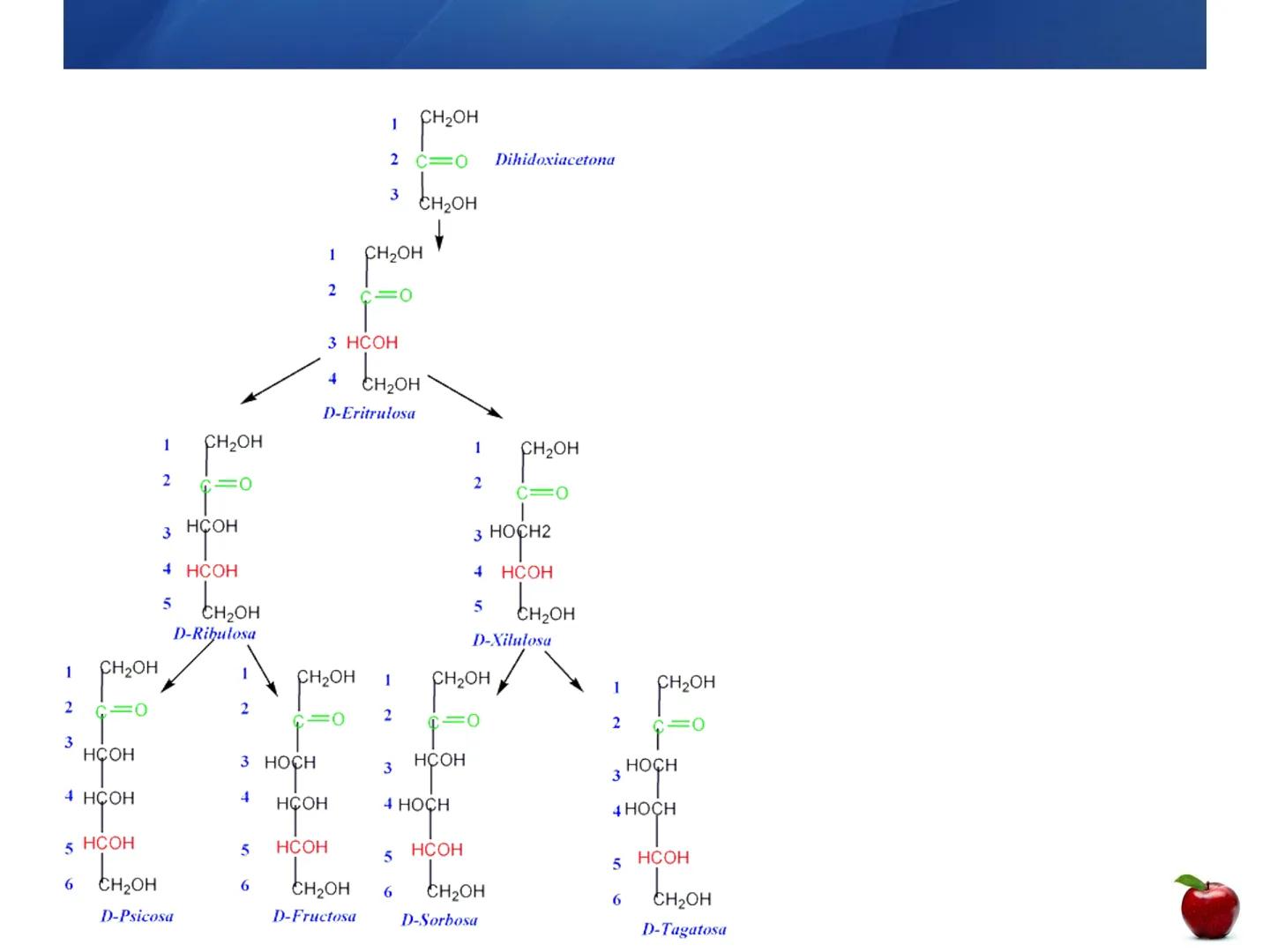Select the red HCOH group in D-Eritrulosa
Viewport: 1270px width, 952px height.
coord(371,342)
